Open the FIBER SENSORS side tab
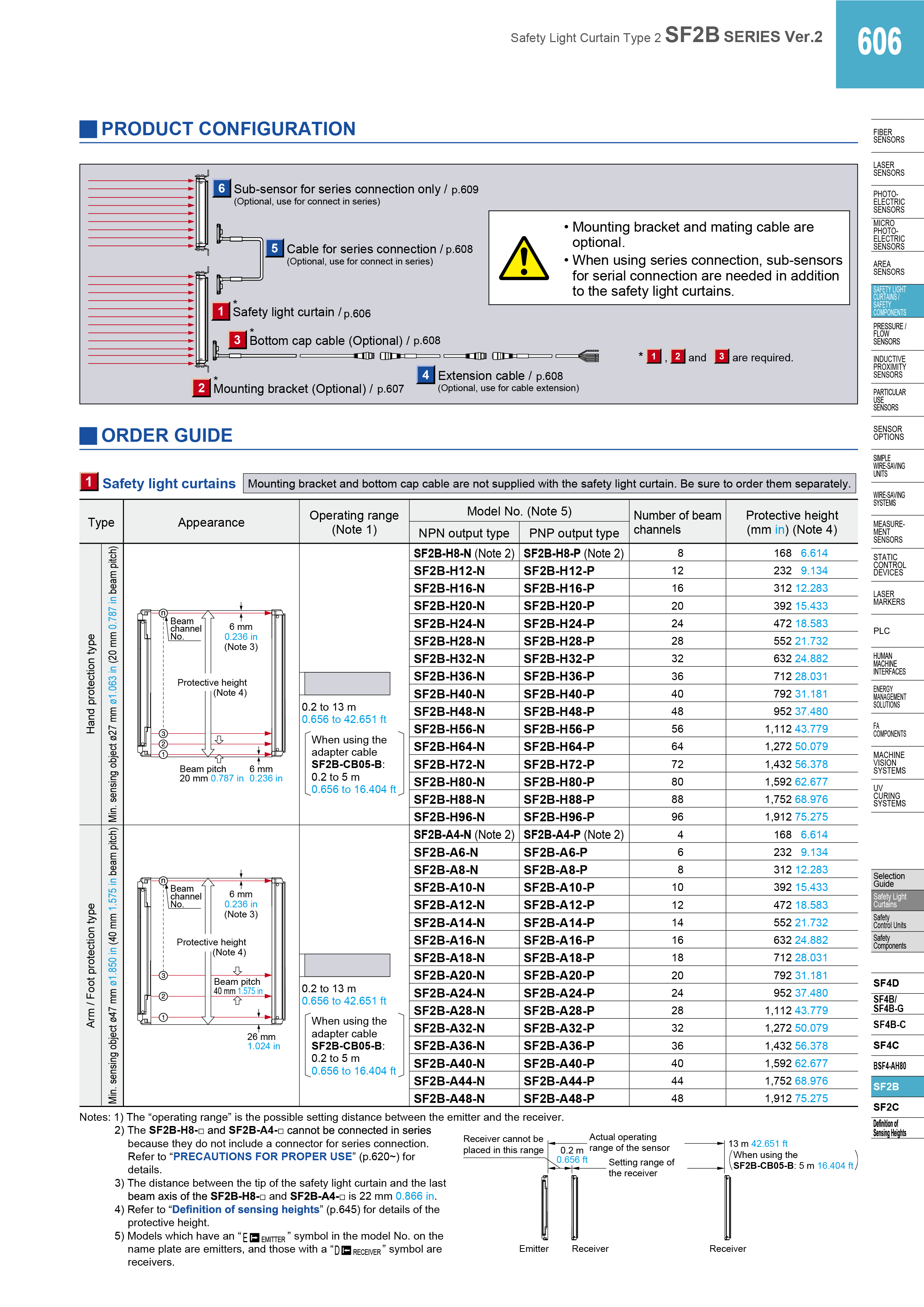This screenshot has width=924, height=1307. (x=897, y=136)
